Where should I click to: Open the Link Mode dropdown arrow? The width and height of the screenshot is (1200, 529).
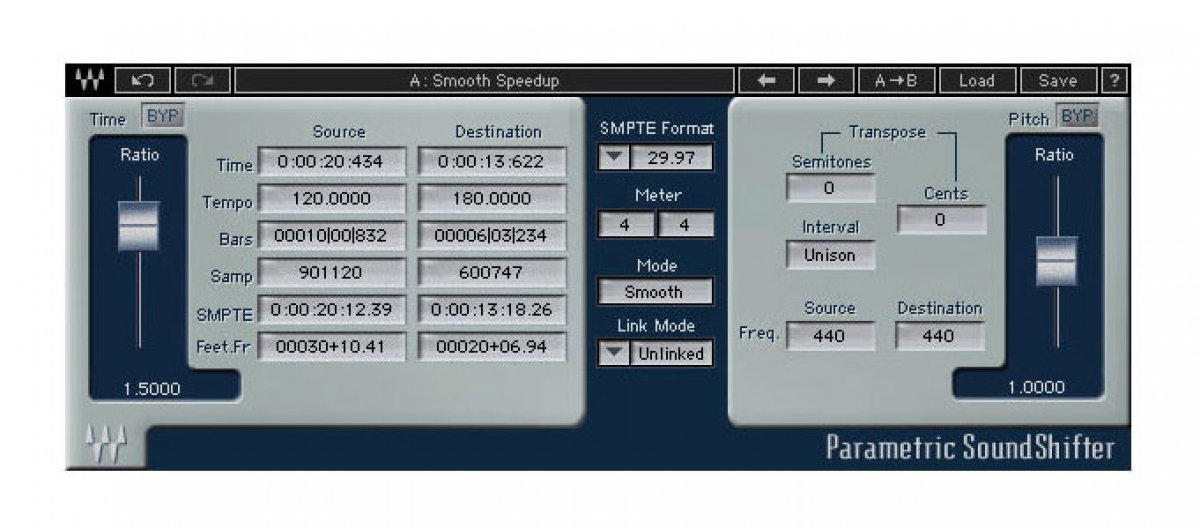[615, 353]
